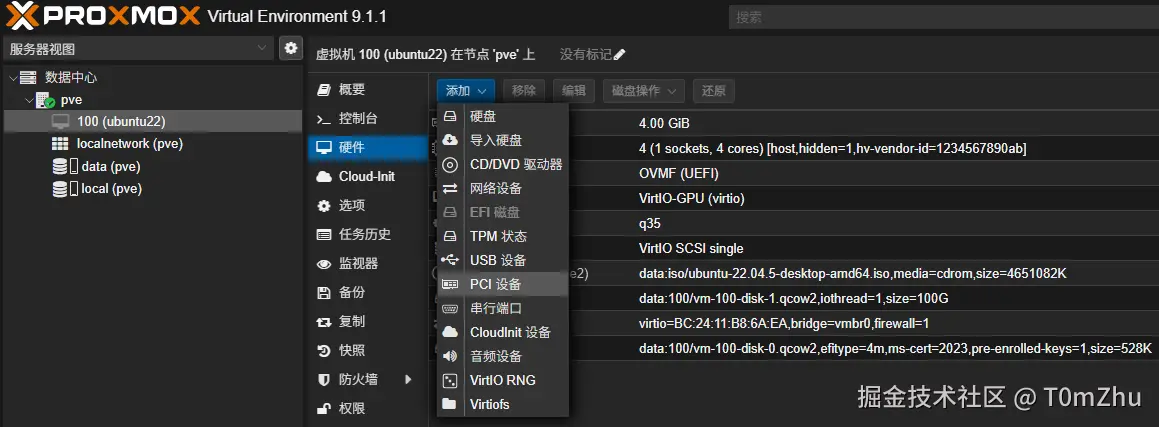Click the 搜索 search field

[943, 17]
